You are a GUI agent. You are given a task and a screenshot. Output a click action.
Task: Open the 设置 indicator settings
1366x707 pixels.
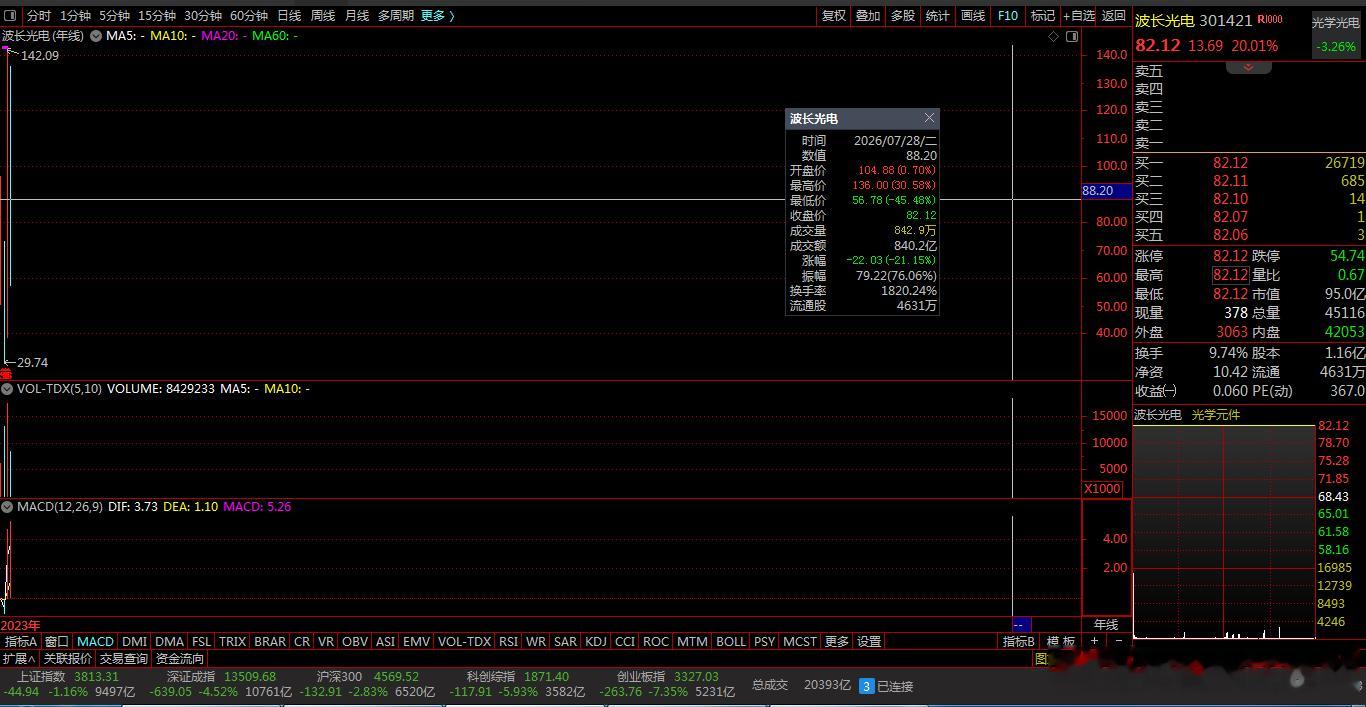870,641
